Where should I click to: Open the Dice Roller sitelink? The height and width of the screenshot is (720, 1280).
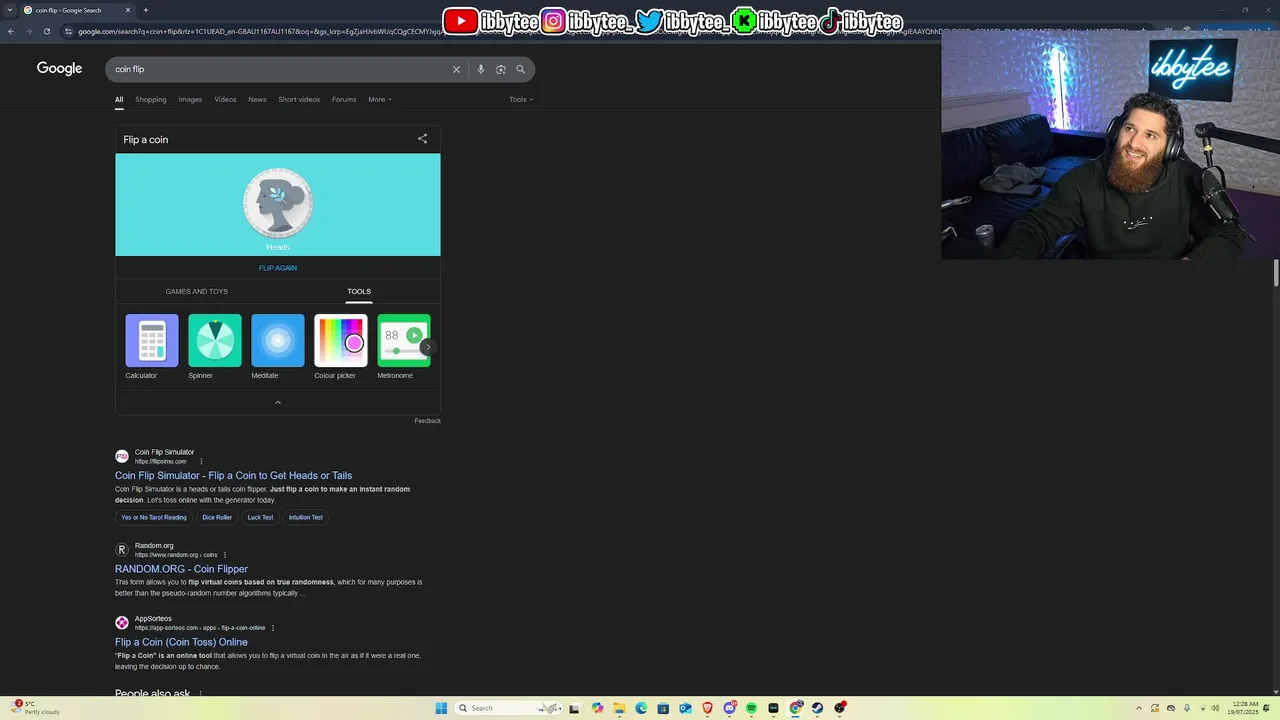(x=217, y=517)
